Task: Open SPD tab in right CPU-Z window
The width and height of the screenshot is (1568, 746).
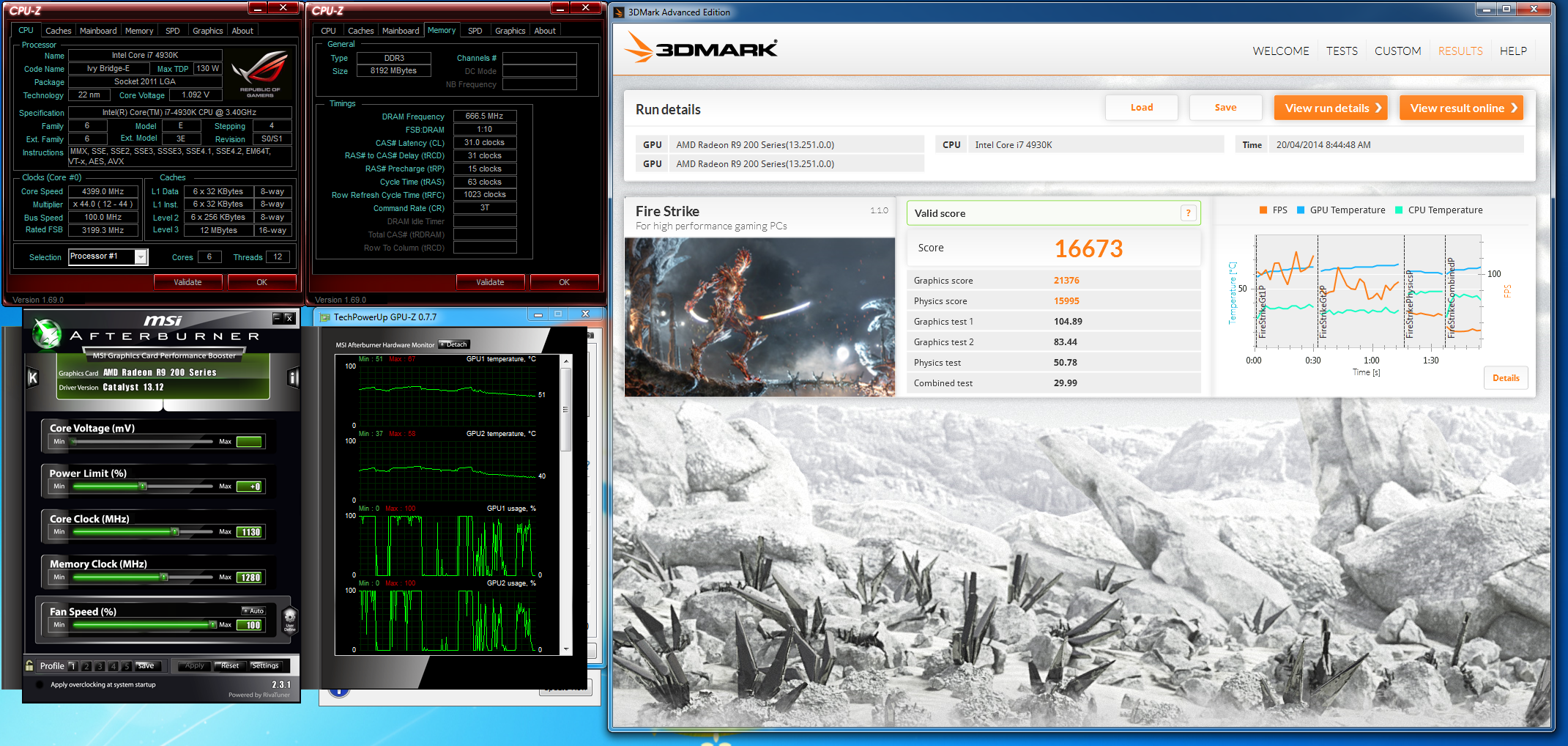Action: pyautogui.click(x=475, y=31)
